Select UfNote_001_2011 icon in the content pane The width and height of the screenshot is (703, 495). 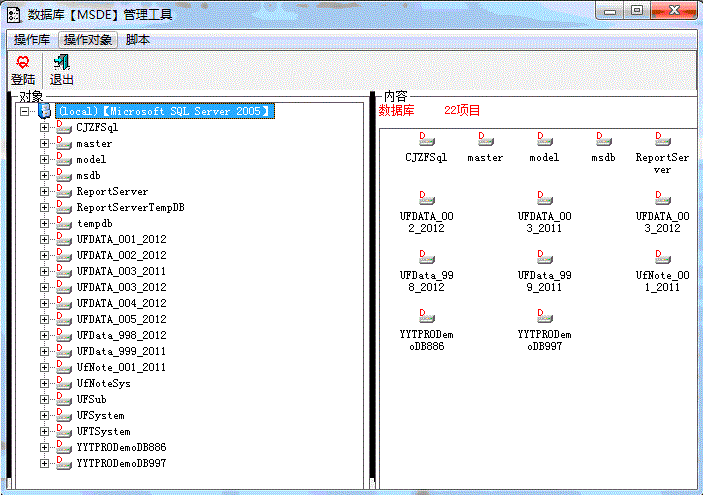click(x=662, y=257)
